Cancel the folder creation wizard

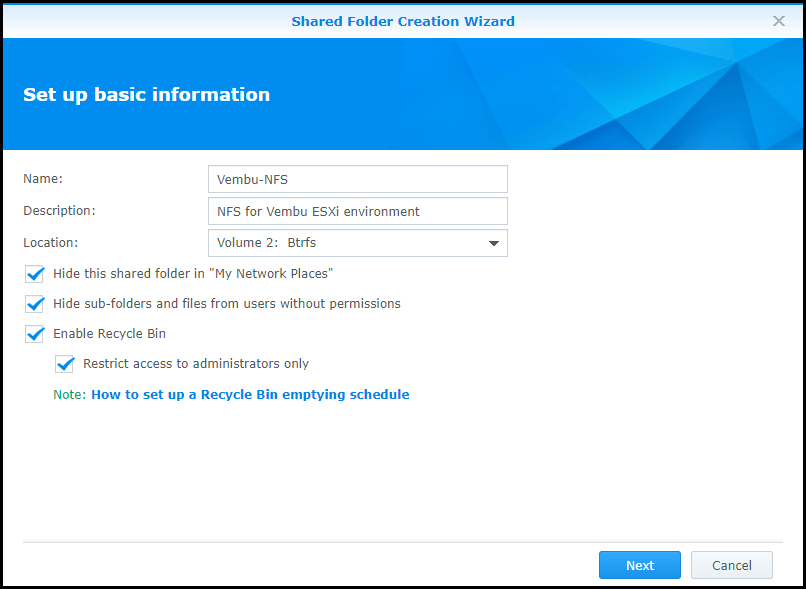pyautogui.click(x=731, y=565)
